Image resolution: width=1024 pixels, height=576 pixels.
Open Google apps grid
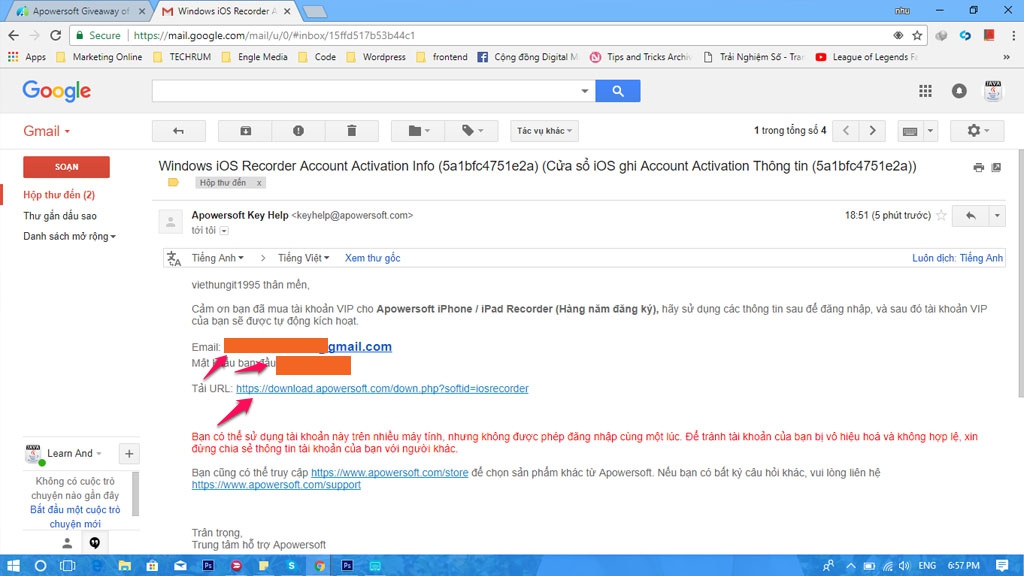coord(925,91)
